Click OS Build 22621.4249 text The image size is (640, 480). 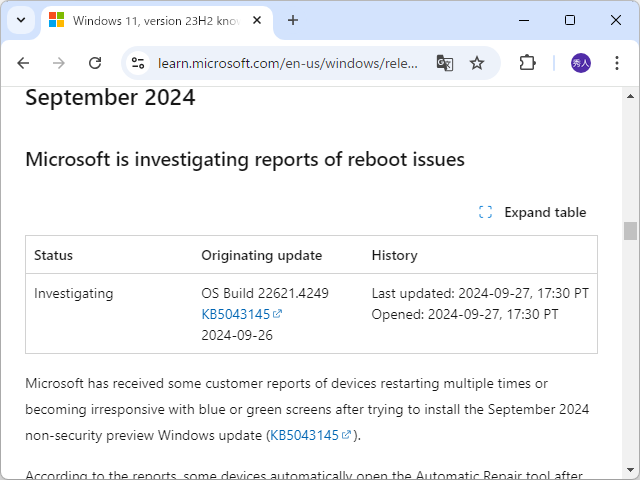click(x=265, y=293)
